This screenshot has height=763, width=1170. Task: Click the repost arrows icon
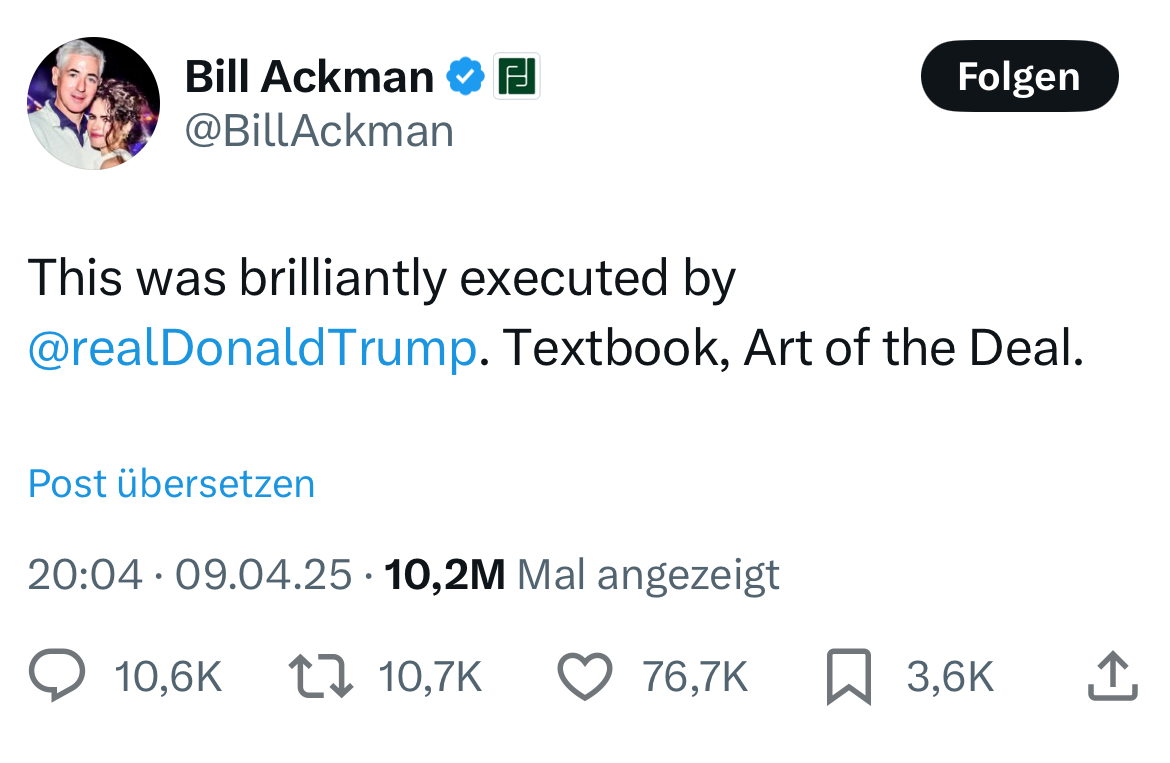320,677
